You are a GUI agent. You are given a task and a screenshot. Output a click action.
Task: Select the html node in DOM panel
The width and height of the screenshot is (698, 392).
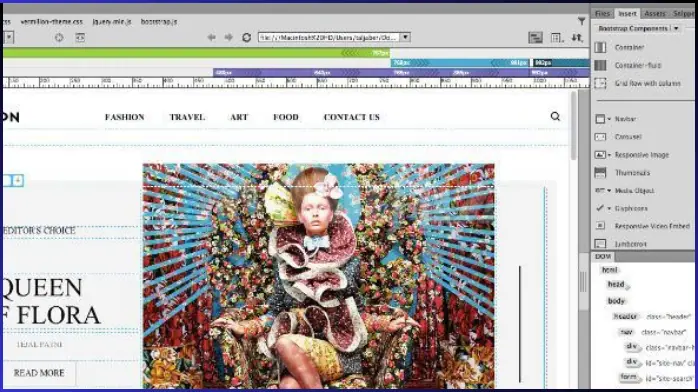[609, 270]
